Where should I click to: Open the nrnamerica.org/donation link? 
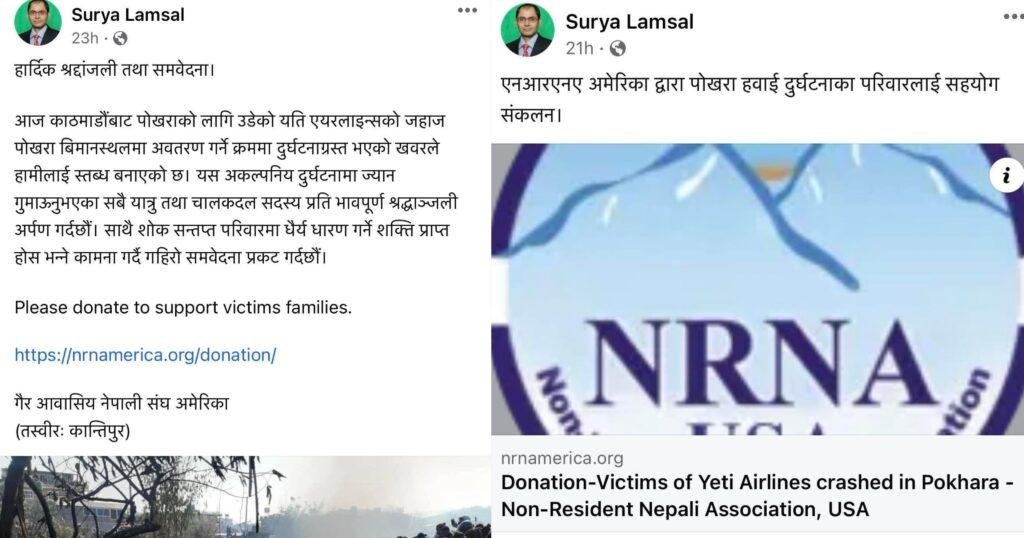(x=145, y=355)
